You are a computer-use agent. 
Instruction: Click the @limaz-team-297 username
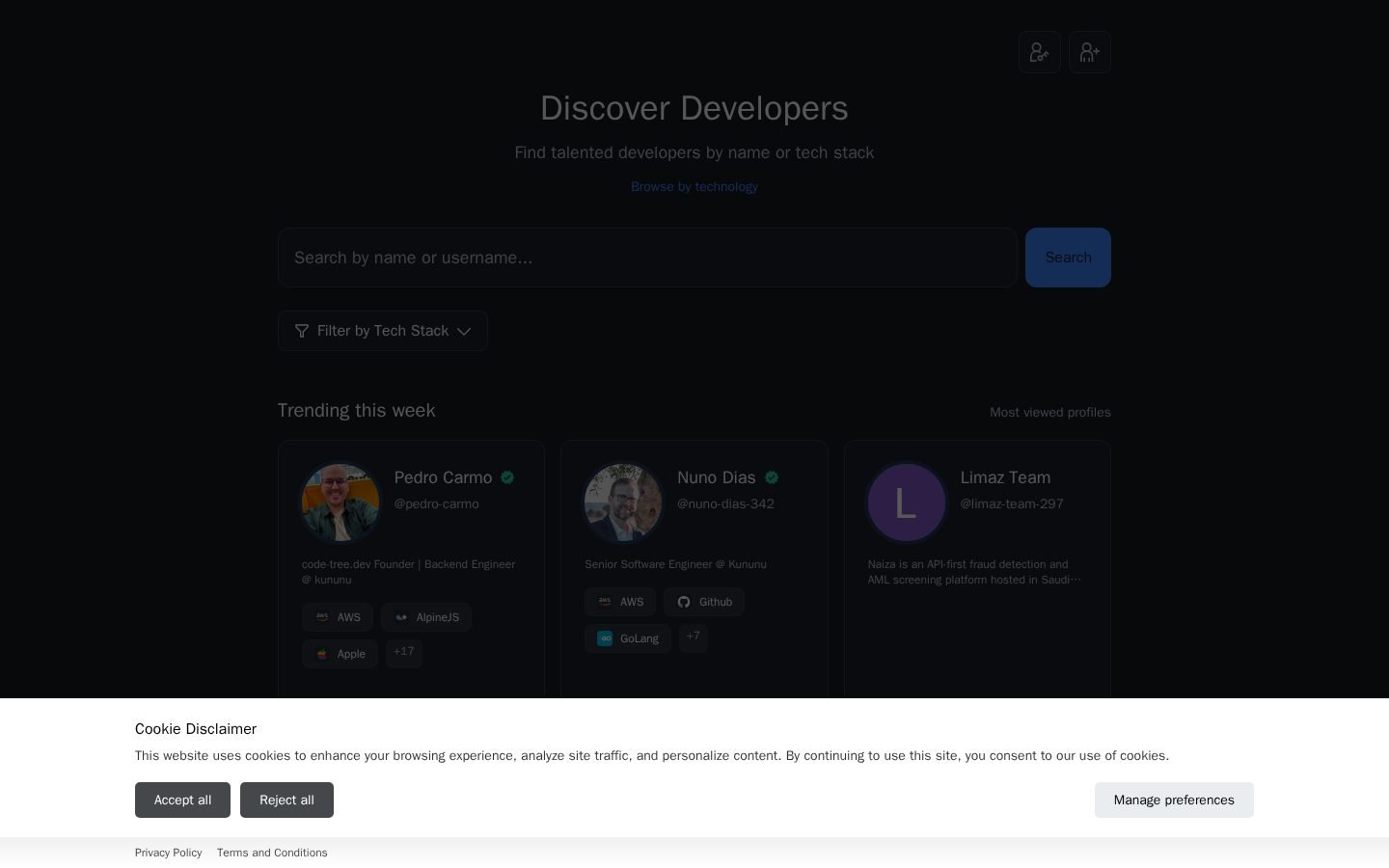pos(1012,503)
